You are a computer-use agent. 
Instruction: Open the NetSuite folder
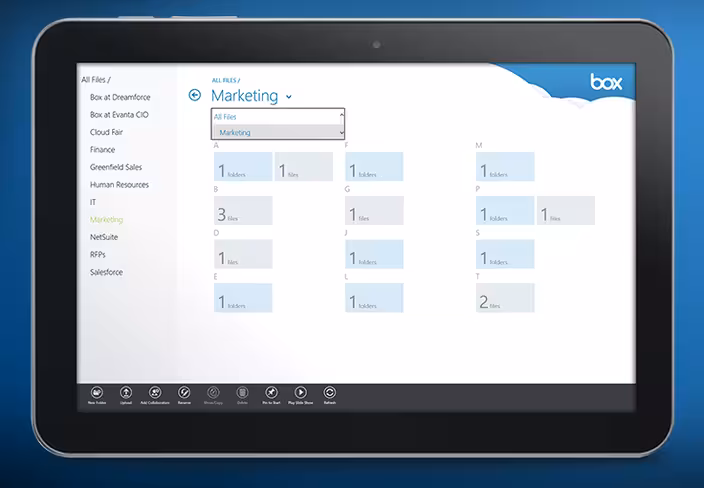pos(104,237)
